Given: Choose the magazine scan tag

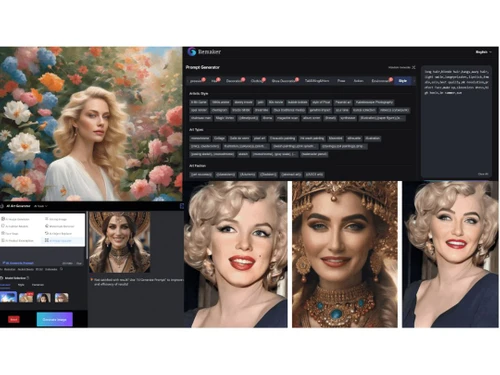Looking at the screenshot, I should [288, 118].
